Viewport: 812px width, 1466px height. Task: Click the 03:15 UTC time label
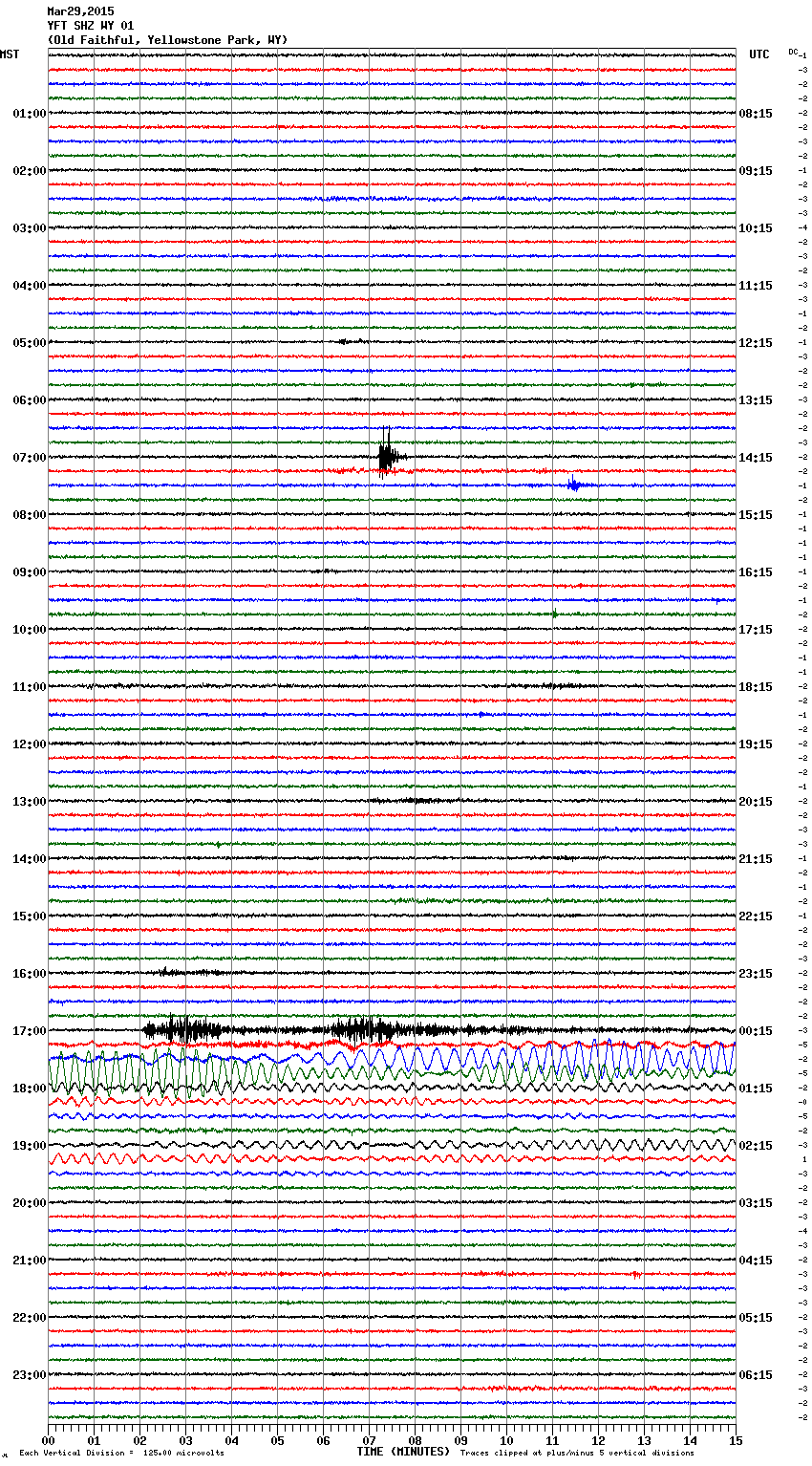(756, 1203)
